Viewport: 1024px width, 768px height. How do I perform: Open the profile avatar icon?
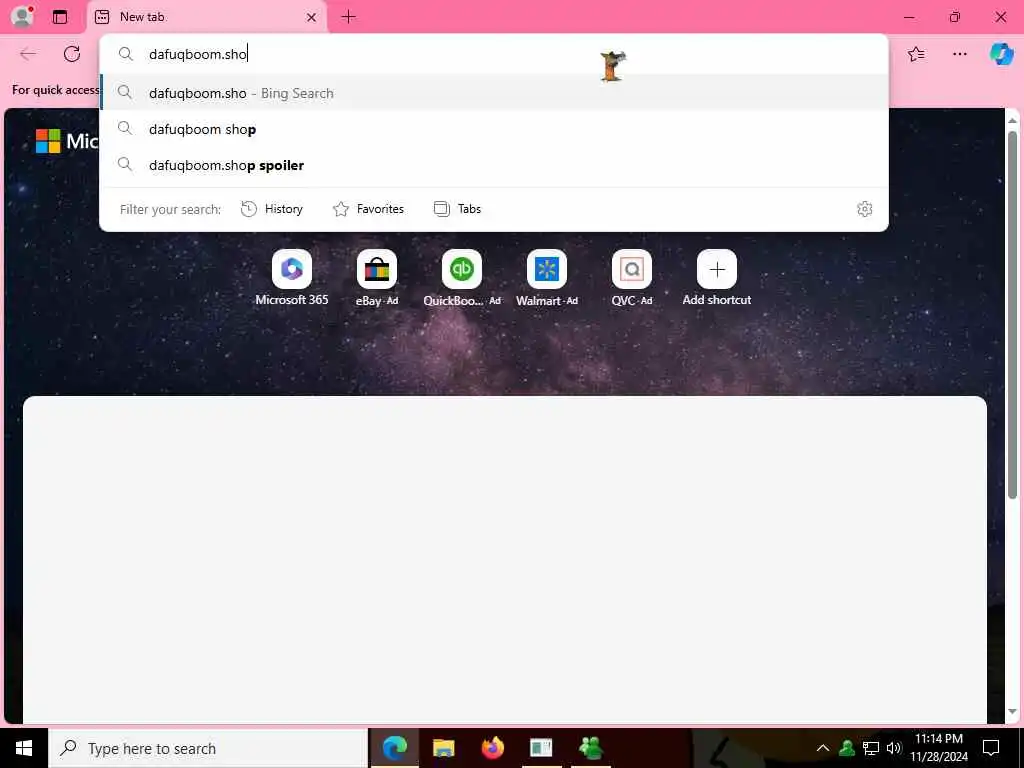pyautogui.click(x=22, y=16)
